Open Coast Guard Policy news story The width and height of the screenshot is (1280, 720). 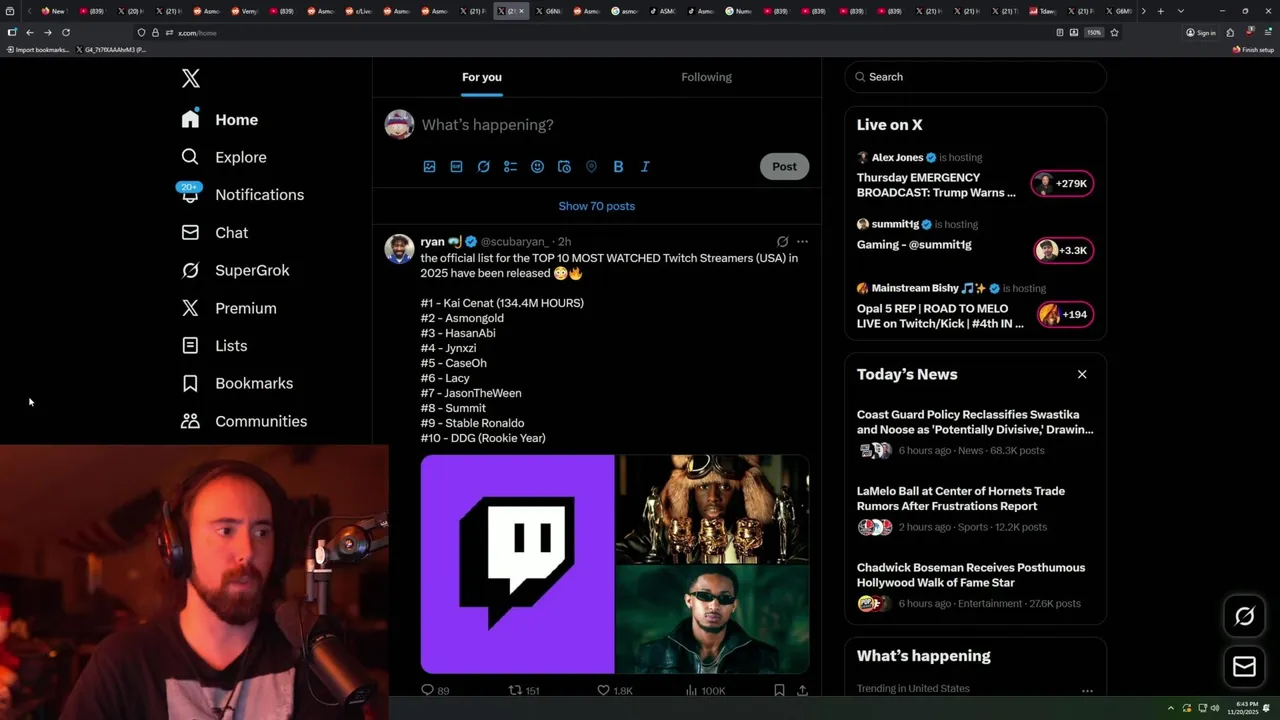(975, 432)
